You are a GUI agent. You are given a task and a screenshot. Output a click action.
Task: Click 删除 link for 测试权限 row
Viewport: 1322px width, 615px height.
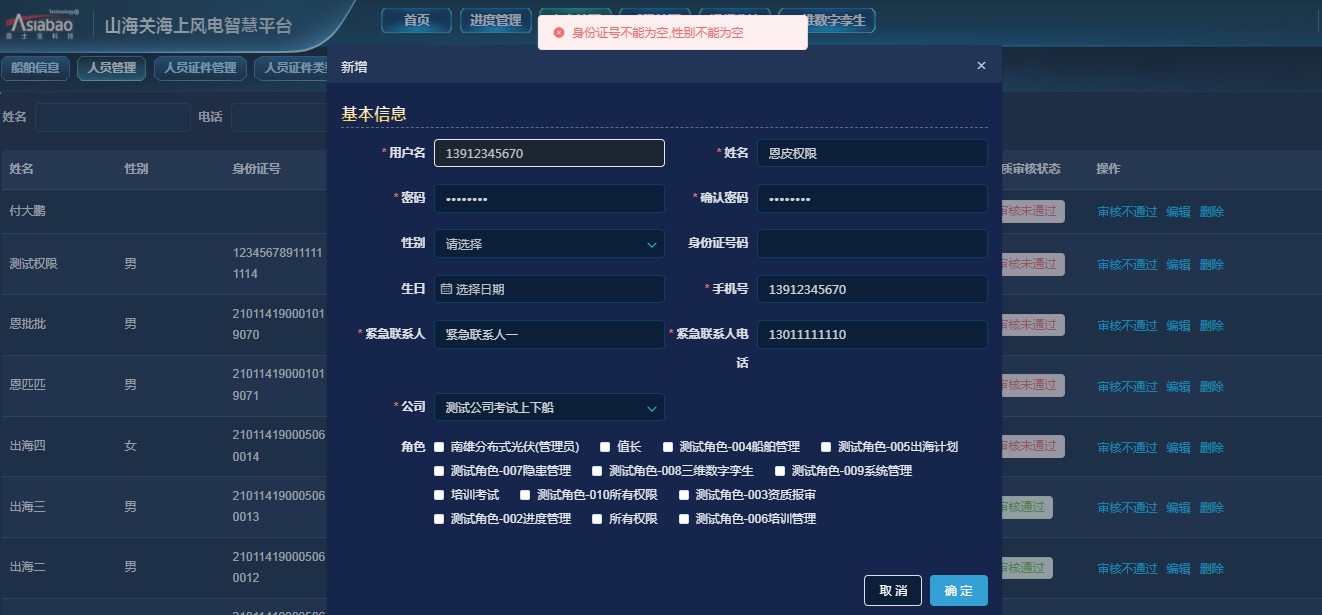[1211, 264]
